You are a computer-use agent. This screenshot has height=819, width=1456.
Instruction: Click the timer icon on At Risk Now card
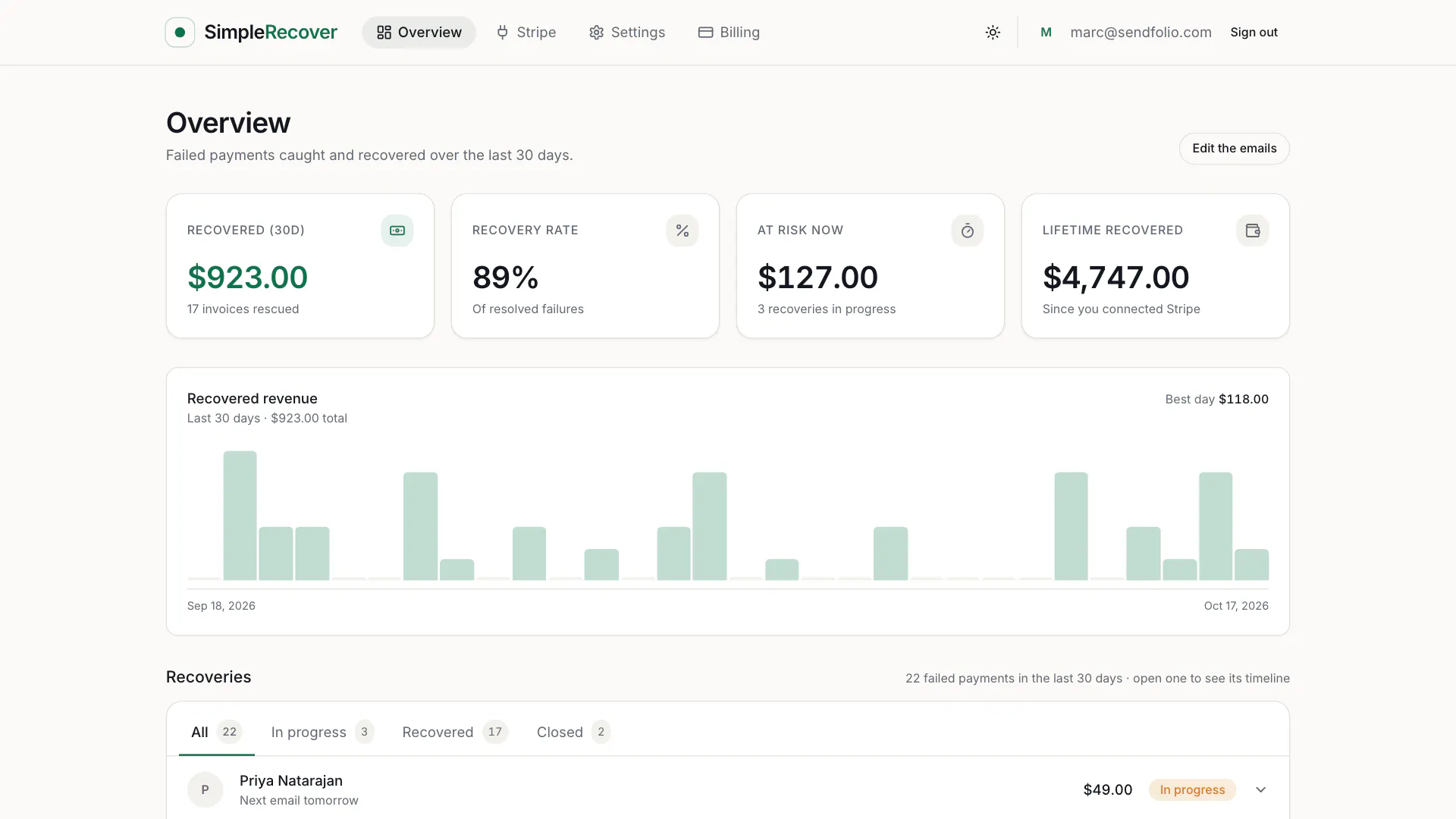click(968, 231)
